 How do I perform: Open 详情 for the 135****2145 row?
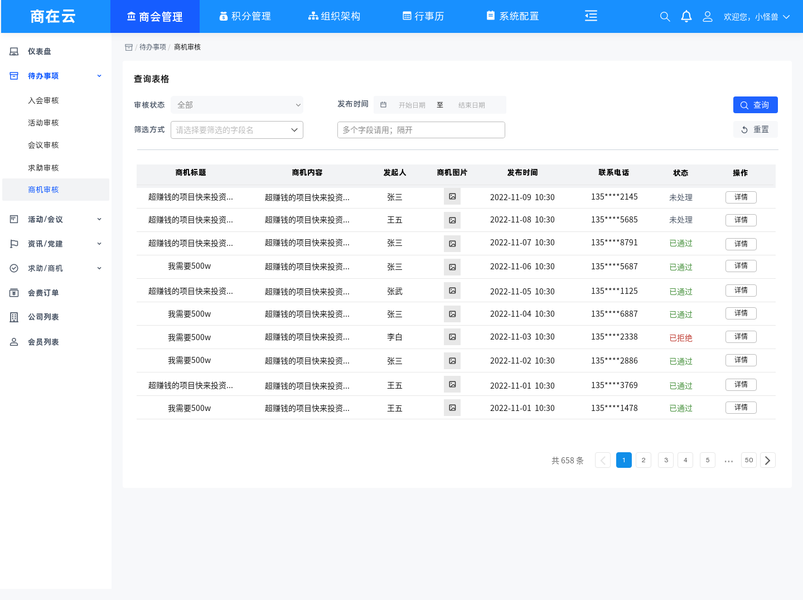[741, 197]
